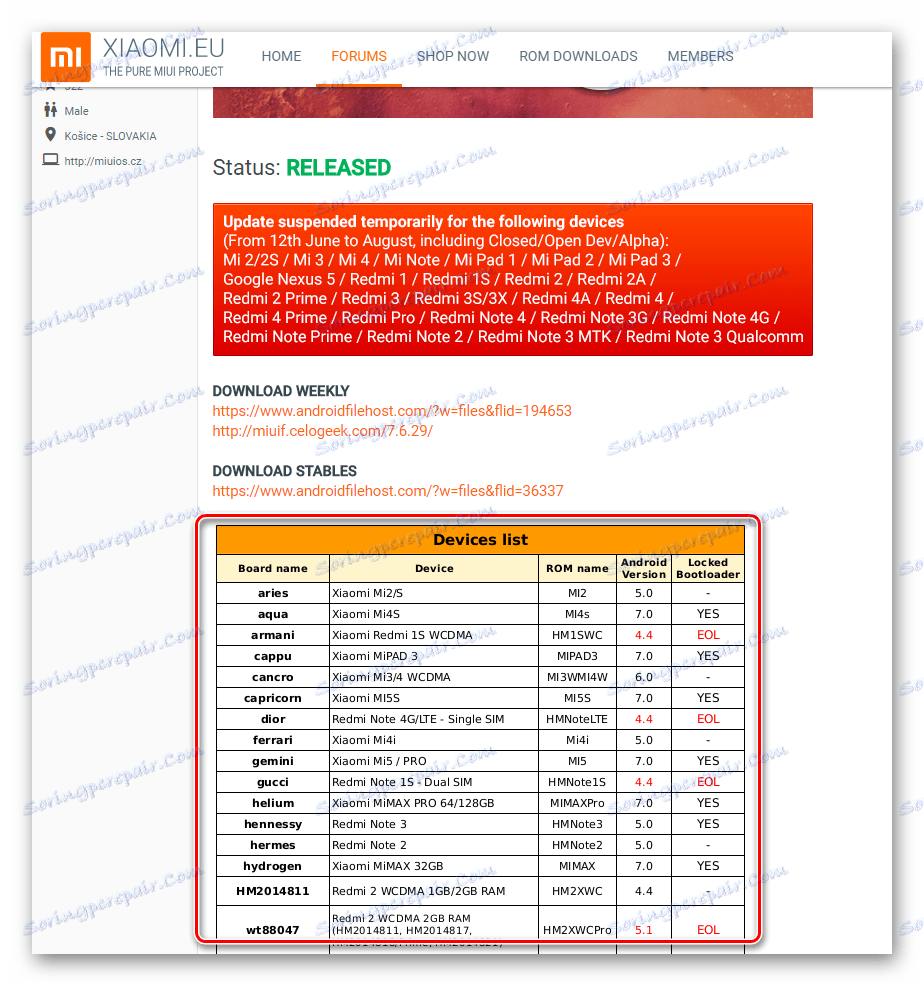Click the laptop icon beside miuios.cz
The width and height of the screenshot is (924, 986).
(x=50, y=160)
